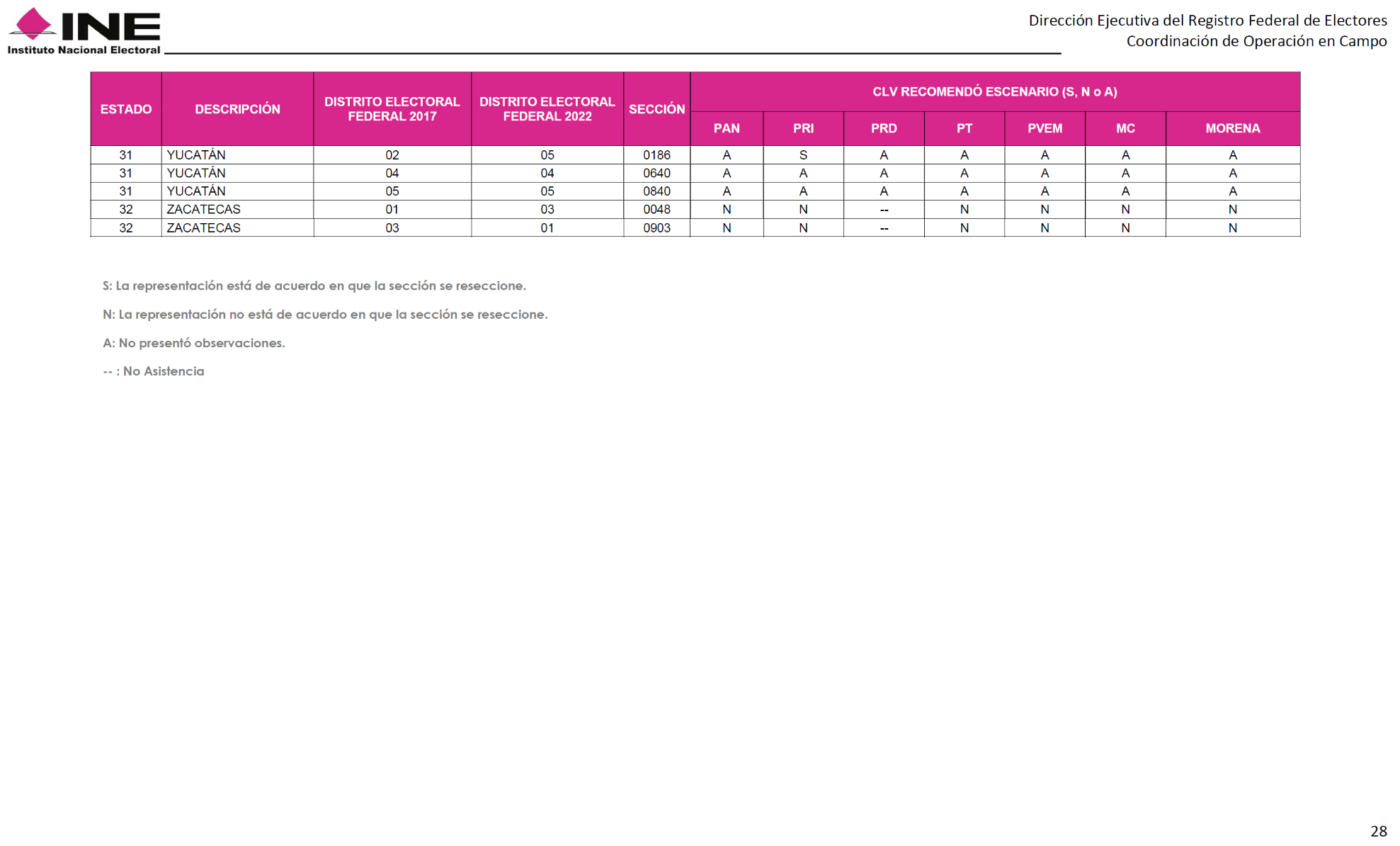1400x846 pixels.
Task: Click the SECCIÓN column header
Action: (x=656, y=109)
